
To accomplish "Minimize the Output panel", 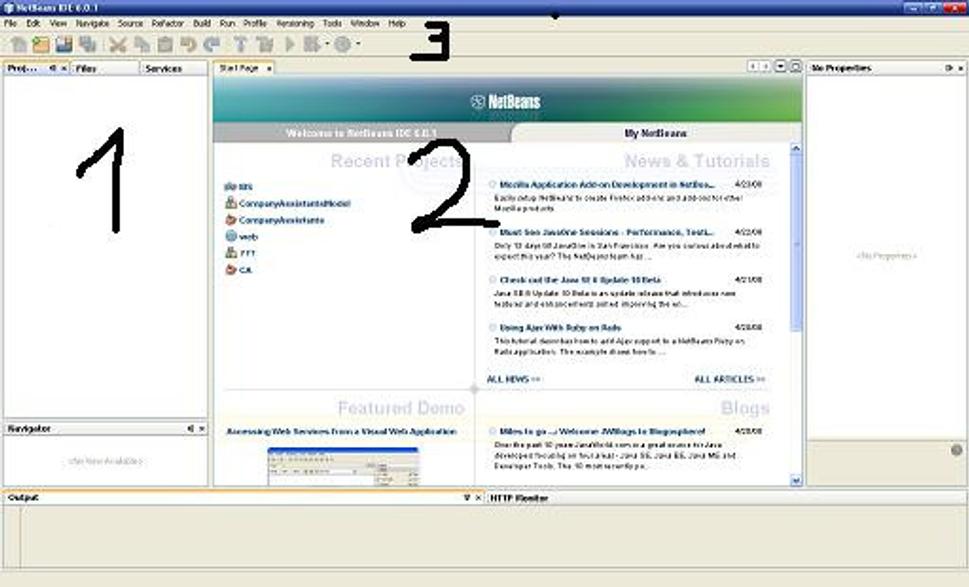I will 467,497.
